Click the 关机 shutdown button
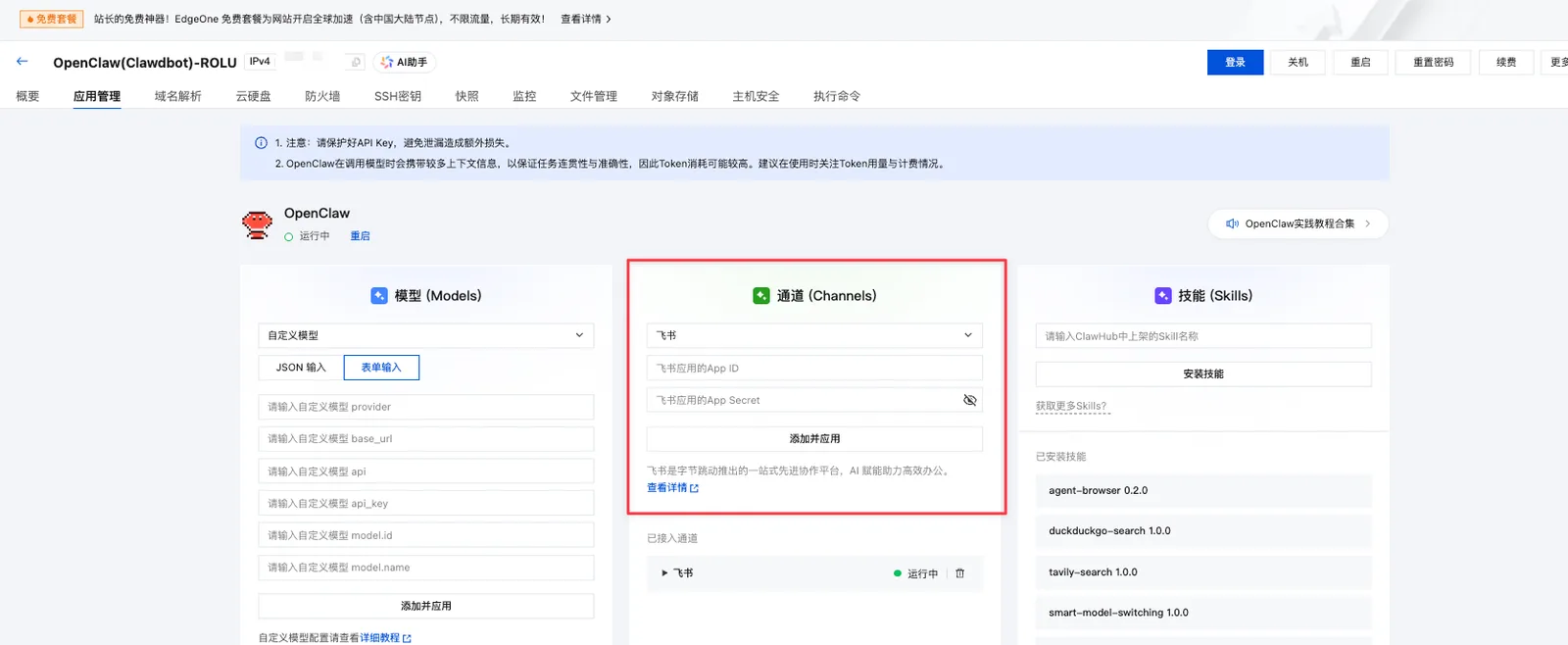Viewport: 1568px width, 645px height. pyautogui.click(x=1298, y=62)
